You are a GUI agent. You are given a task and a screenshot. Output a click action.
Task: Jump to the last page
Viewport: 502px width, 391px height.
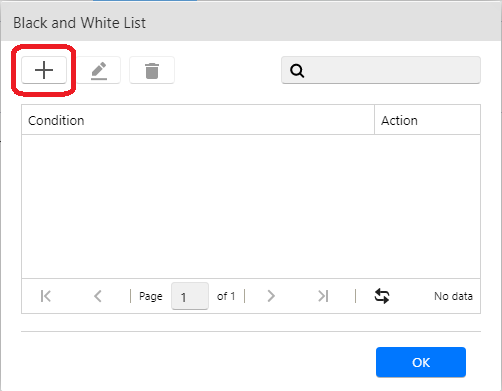[323, 296]
